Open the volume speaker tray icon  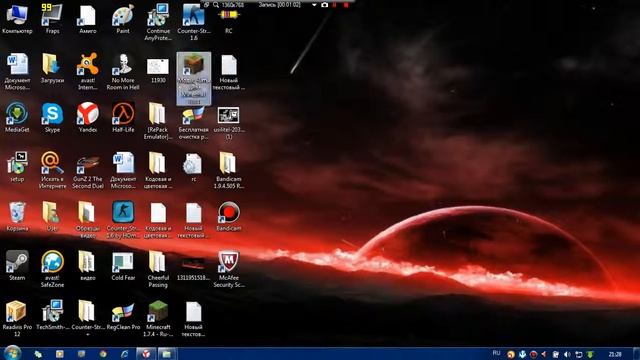coord(567,354)
